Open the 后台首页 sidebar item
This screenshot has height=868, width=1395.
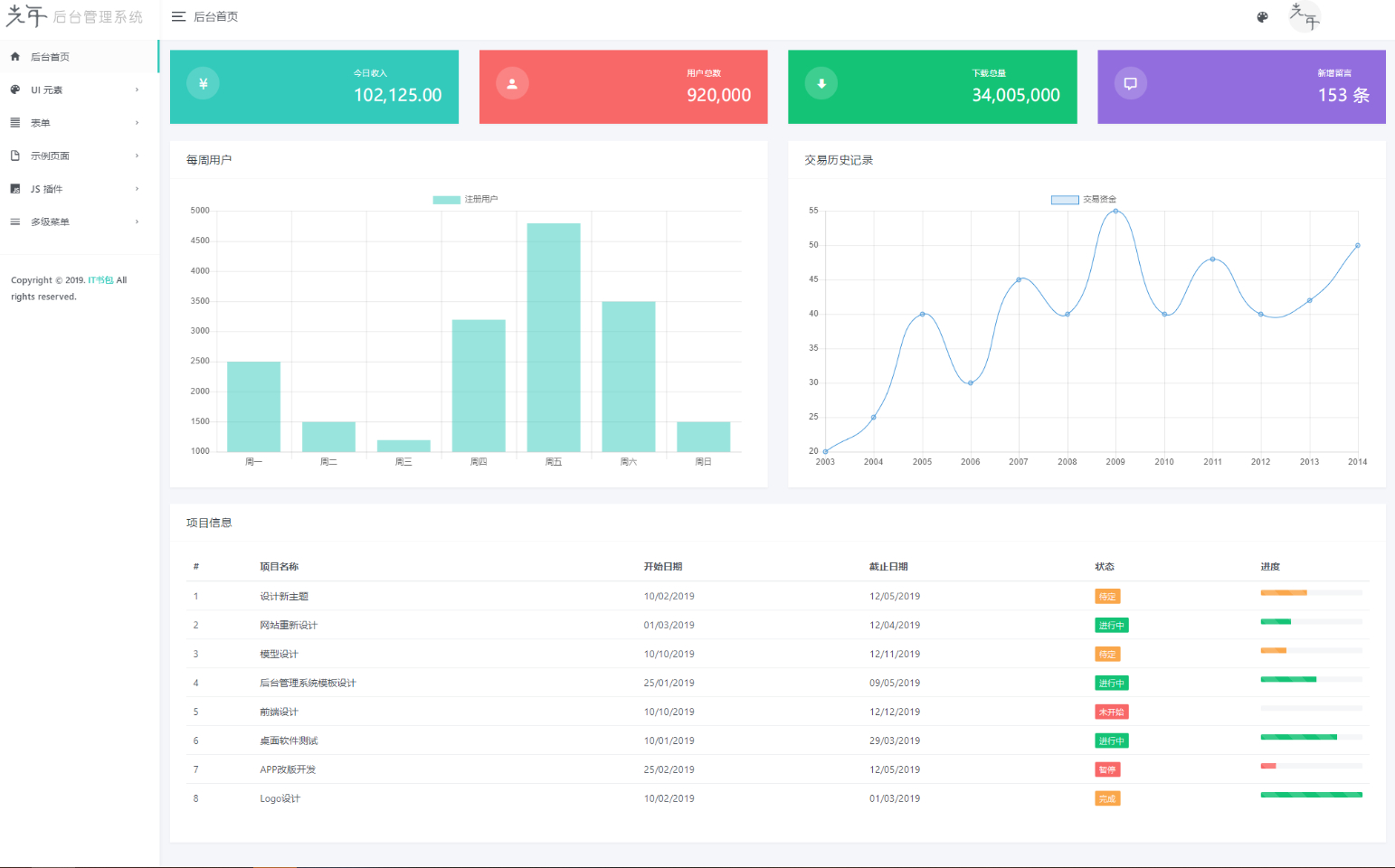tap(79, 57)
